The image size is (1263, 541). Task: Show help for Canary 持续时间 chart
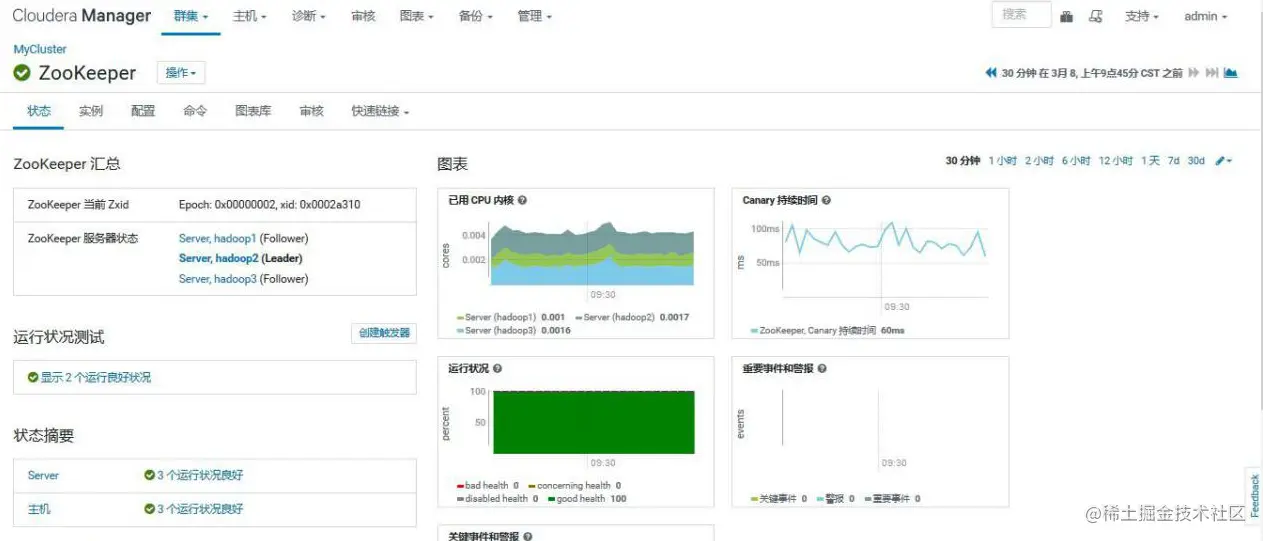[x=826, y=200]
